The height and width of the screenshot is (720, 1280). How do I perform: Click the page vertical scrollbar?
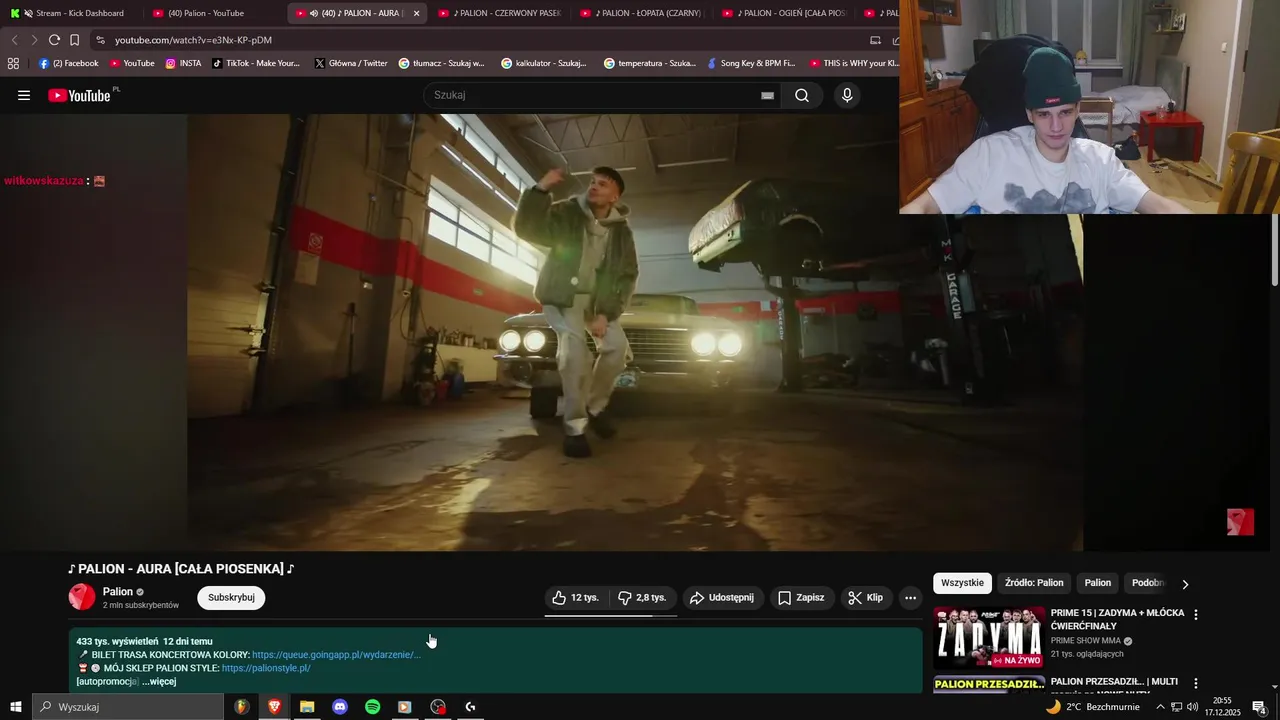point(1275,250)
